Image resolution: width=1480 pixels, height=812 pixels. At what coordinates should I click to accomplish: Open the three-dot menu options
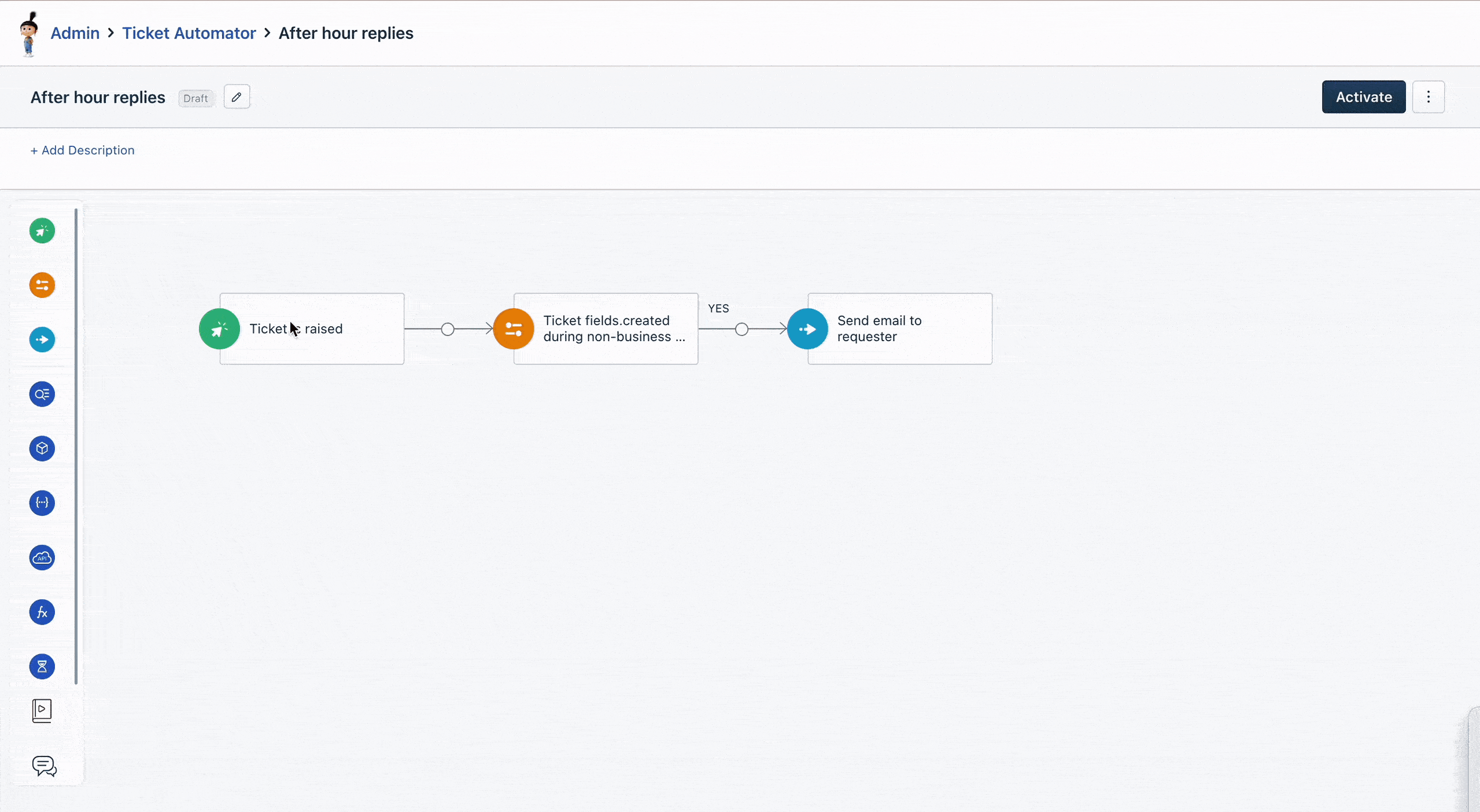(x=1429, y=96)
